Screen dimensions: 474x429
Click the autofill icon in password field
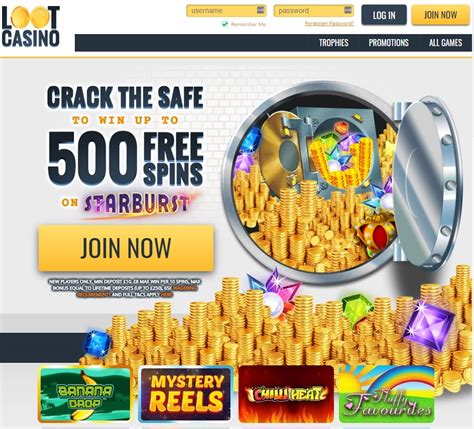point(348,10)
